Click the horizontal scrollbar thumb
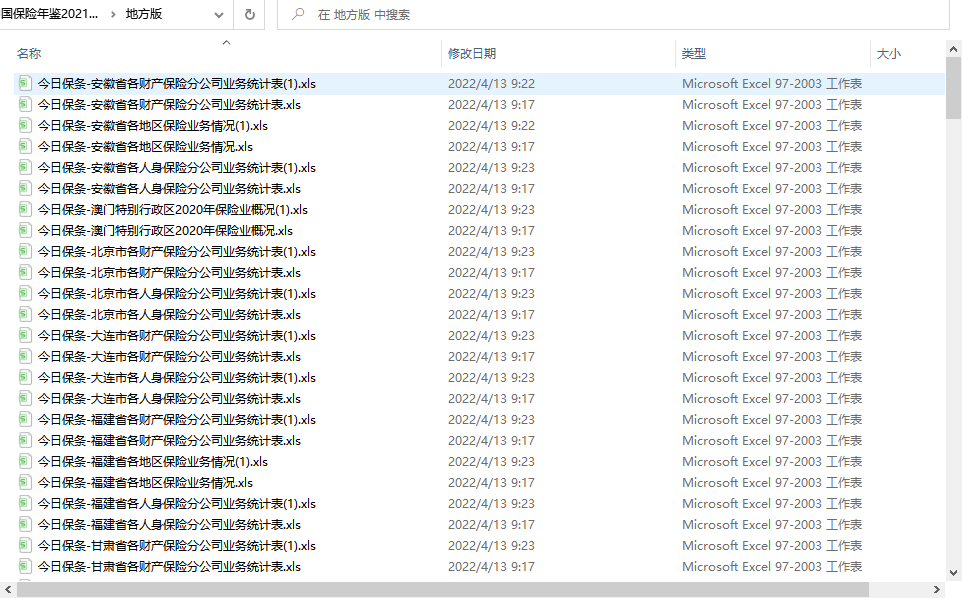This screenshot has height=598, width=962. pyautogui.click(x=443, y=589)
